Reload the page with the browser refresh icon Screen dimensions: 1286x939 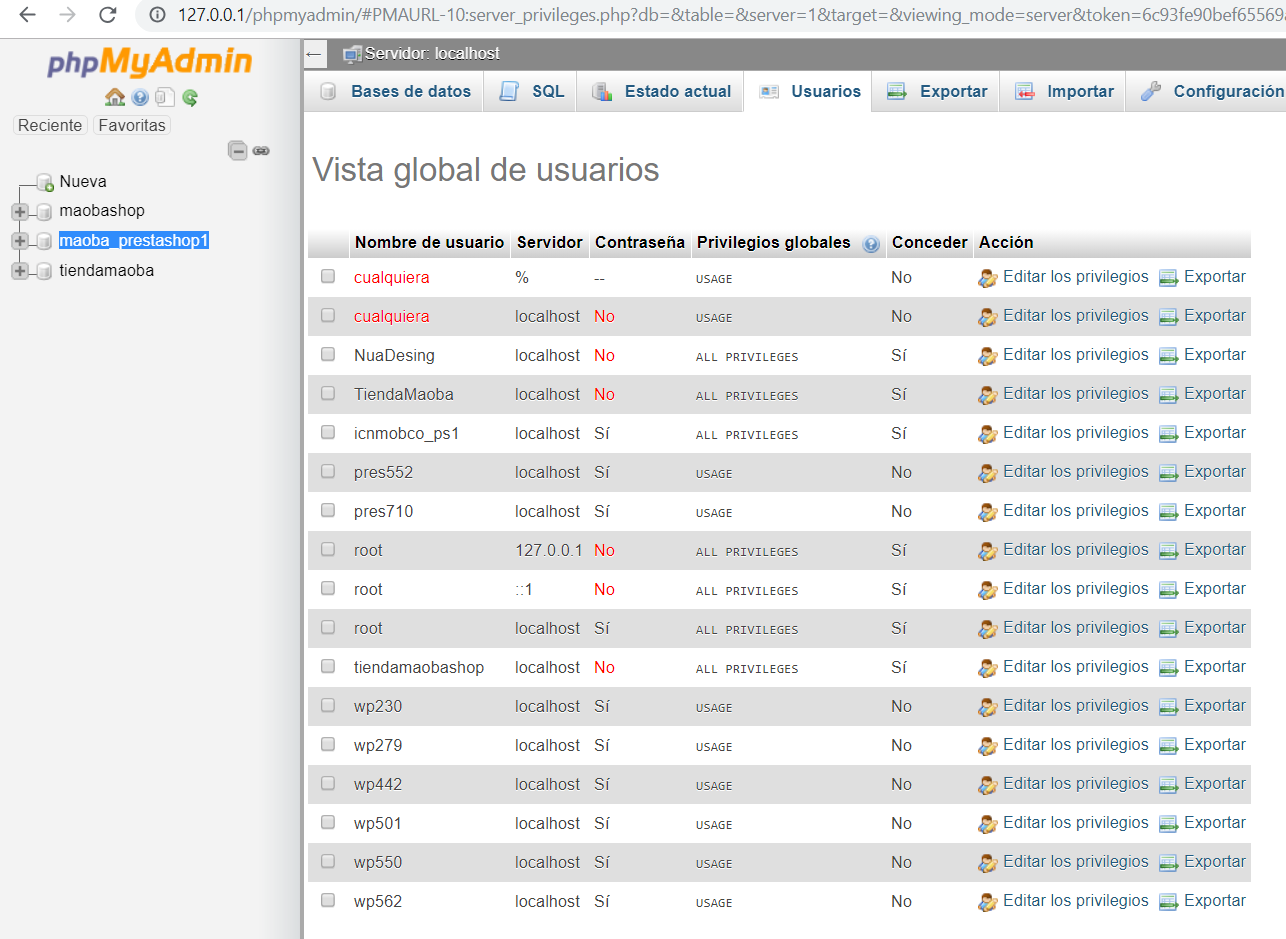[108, 15]
